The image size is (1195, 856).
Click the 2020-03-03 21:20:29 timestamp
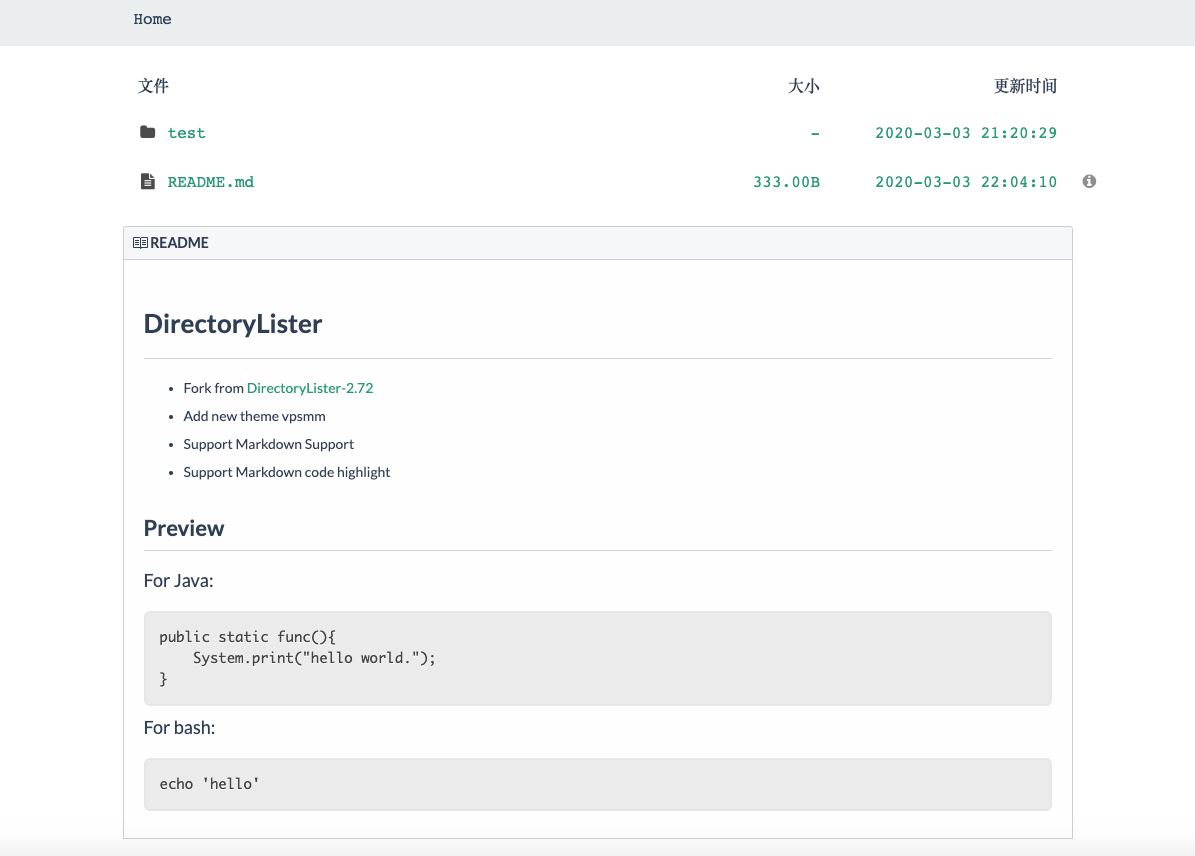[x=966, y=133]
